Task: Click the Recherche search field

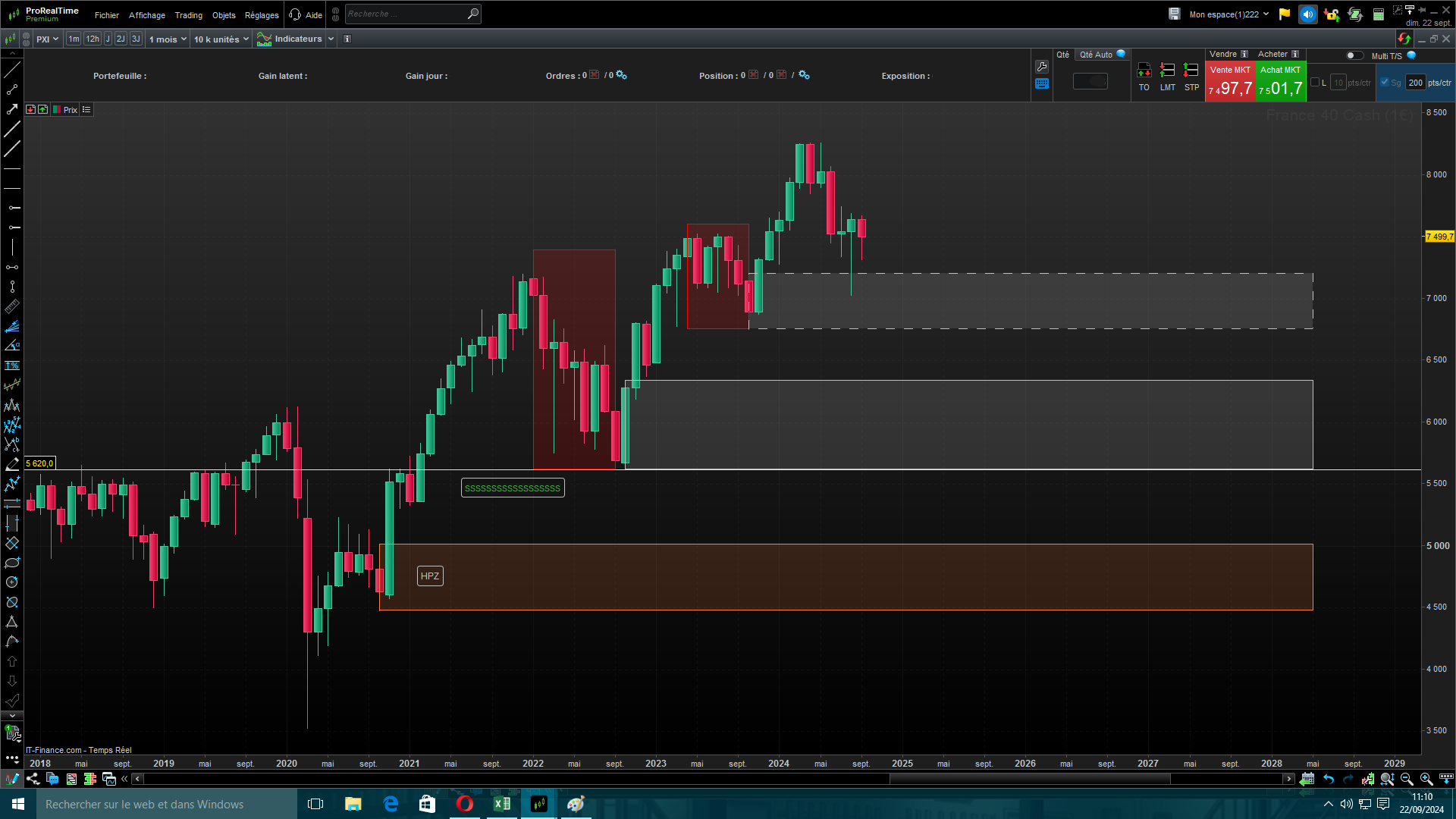Action: [x=406, y=14]
